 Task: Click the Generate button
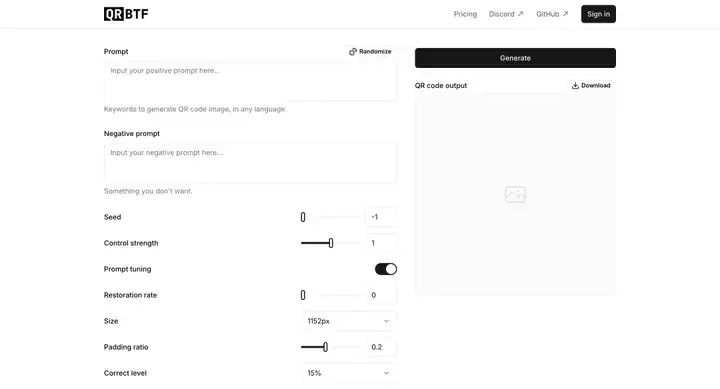(x=515, y=58)
